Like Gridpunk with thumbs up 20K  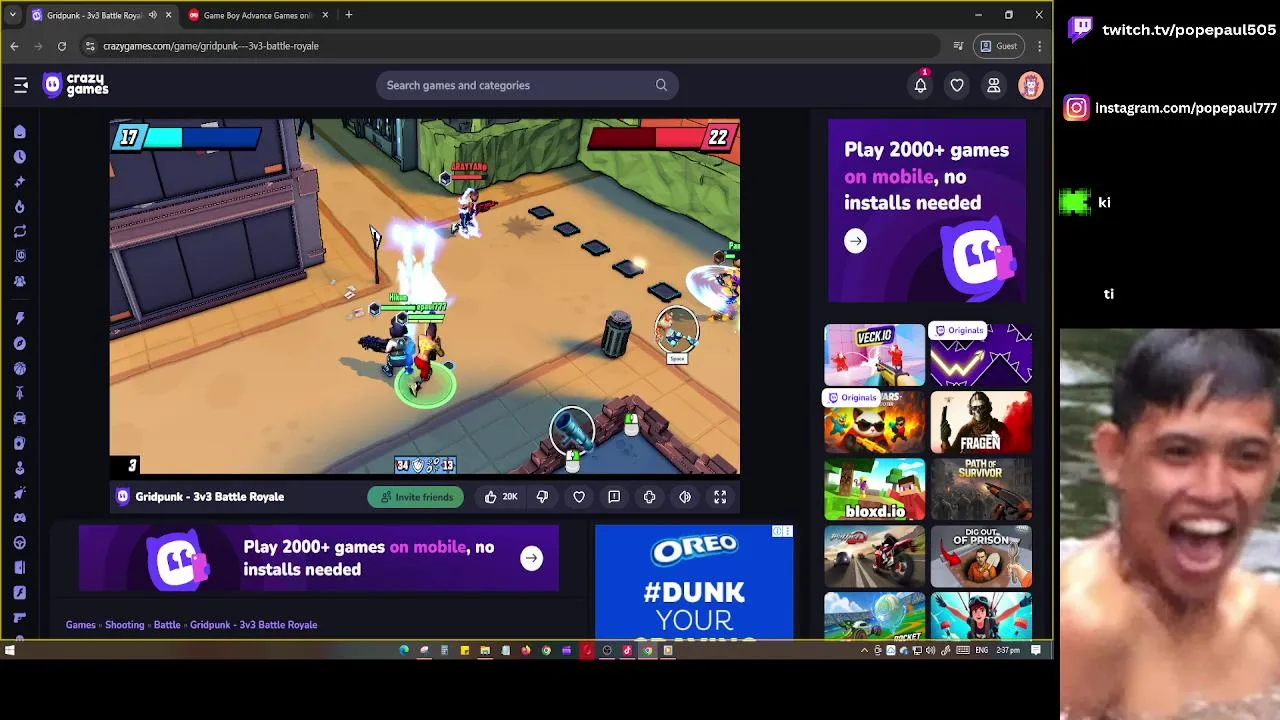click(500, 497)
